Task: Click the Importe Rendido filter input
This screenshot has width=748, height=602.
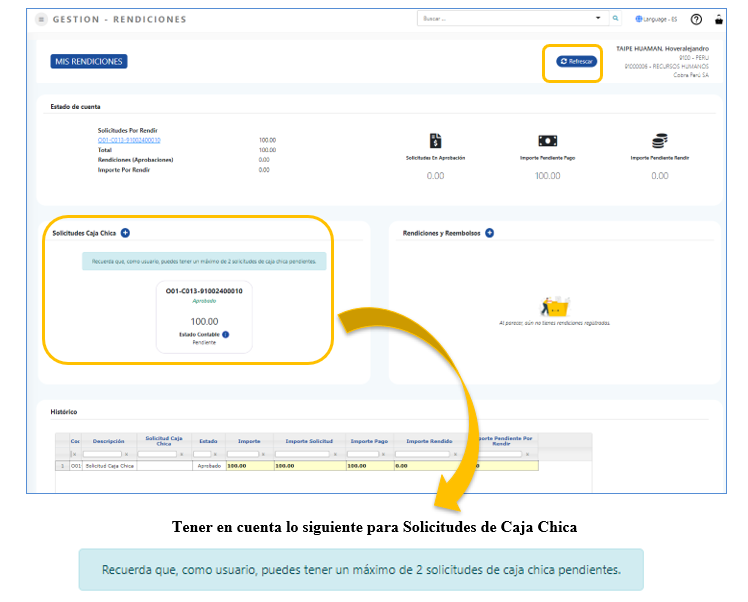Action: pos(423,454)
